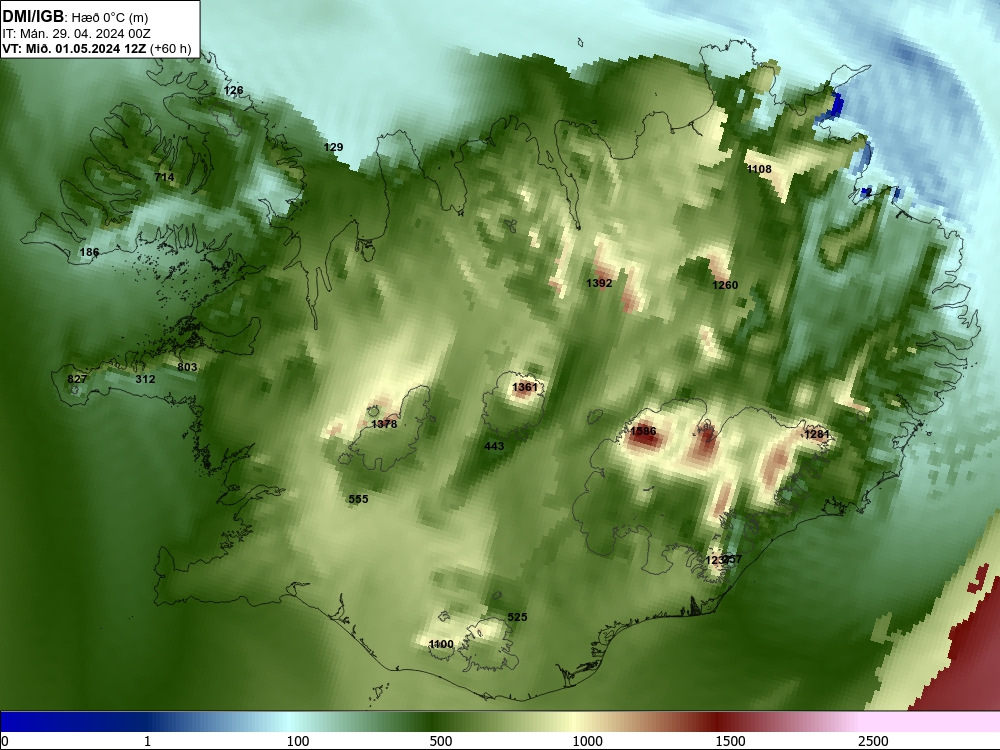Click the DMI/IGB title text
Screen dimensions: 1000x750
pos(33,17)
